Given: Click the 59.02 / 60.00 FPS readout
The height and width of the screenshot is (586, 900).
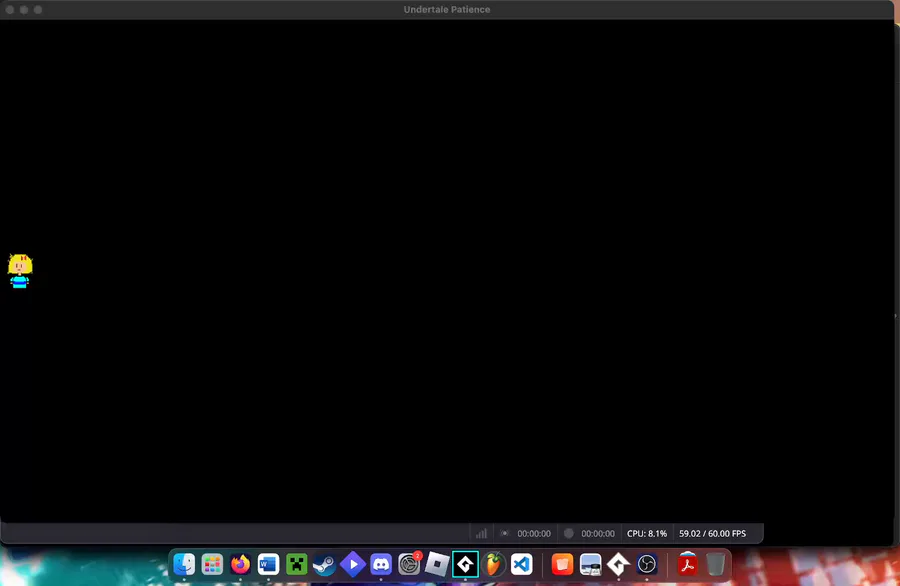Looking at the screenshot, I should [x=712, y=534].
